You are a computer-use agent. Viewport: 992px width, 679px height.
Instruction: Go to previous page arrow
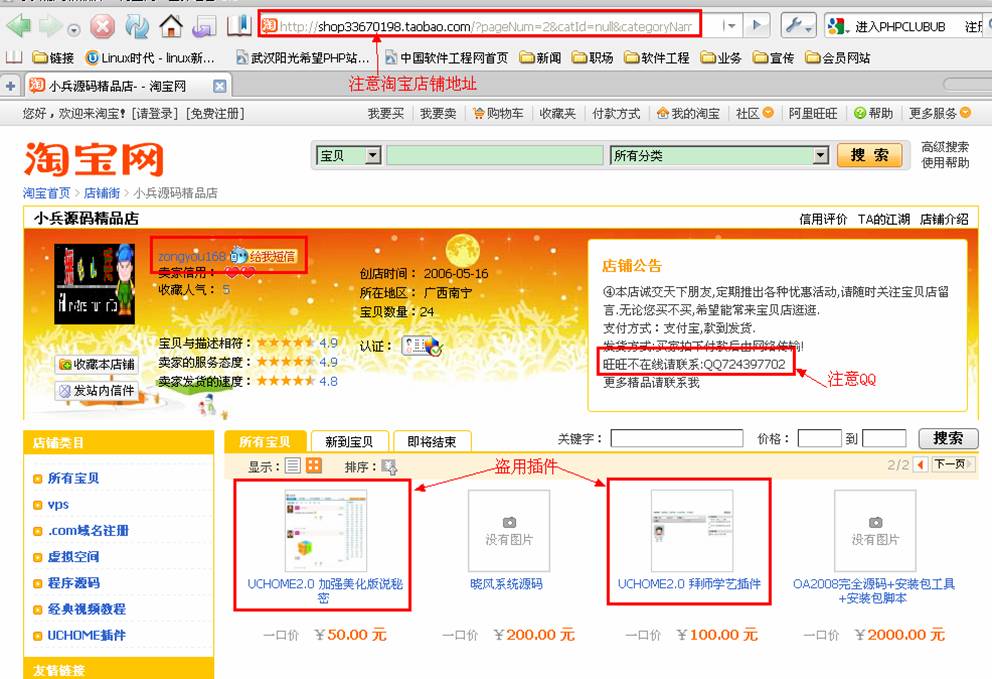click(921, 464)
